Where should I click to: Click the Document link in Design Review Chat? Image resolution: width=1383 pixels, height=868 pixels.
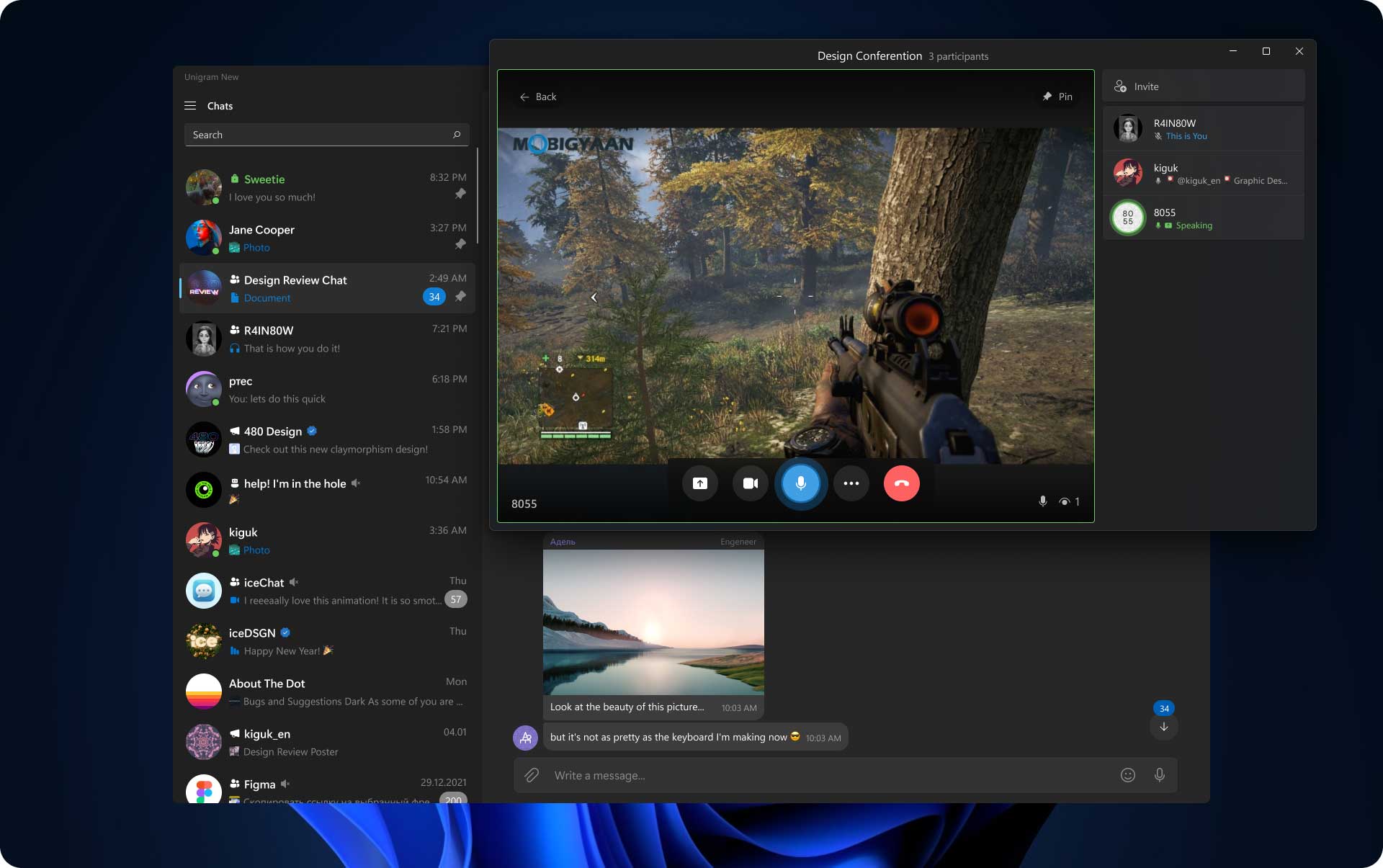267,298
